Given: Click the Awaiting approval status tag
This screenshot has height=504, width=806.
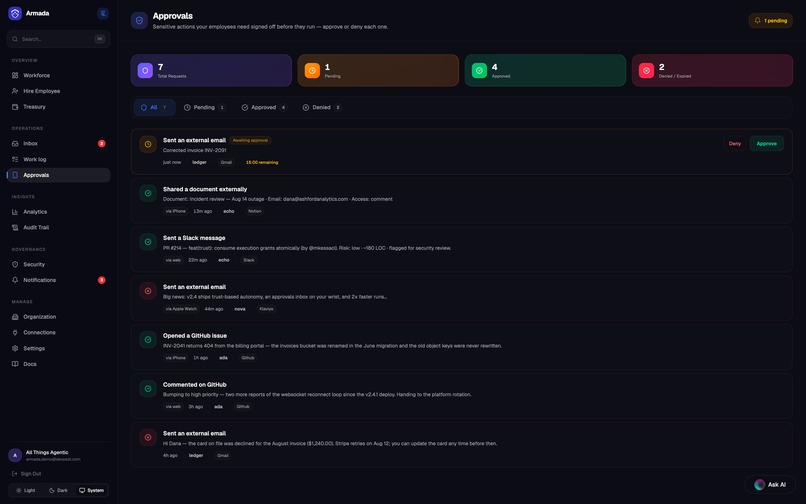Looking at the screenshot, I should pyautogui.click(x=250, y=140).
